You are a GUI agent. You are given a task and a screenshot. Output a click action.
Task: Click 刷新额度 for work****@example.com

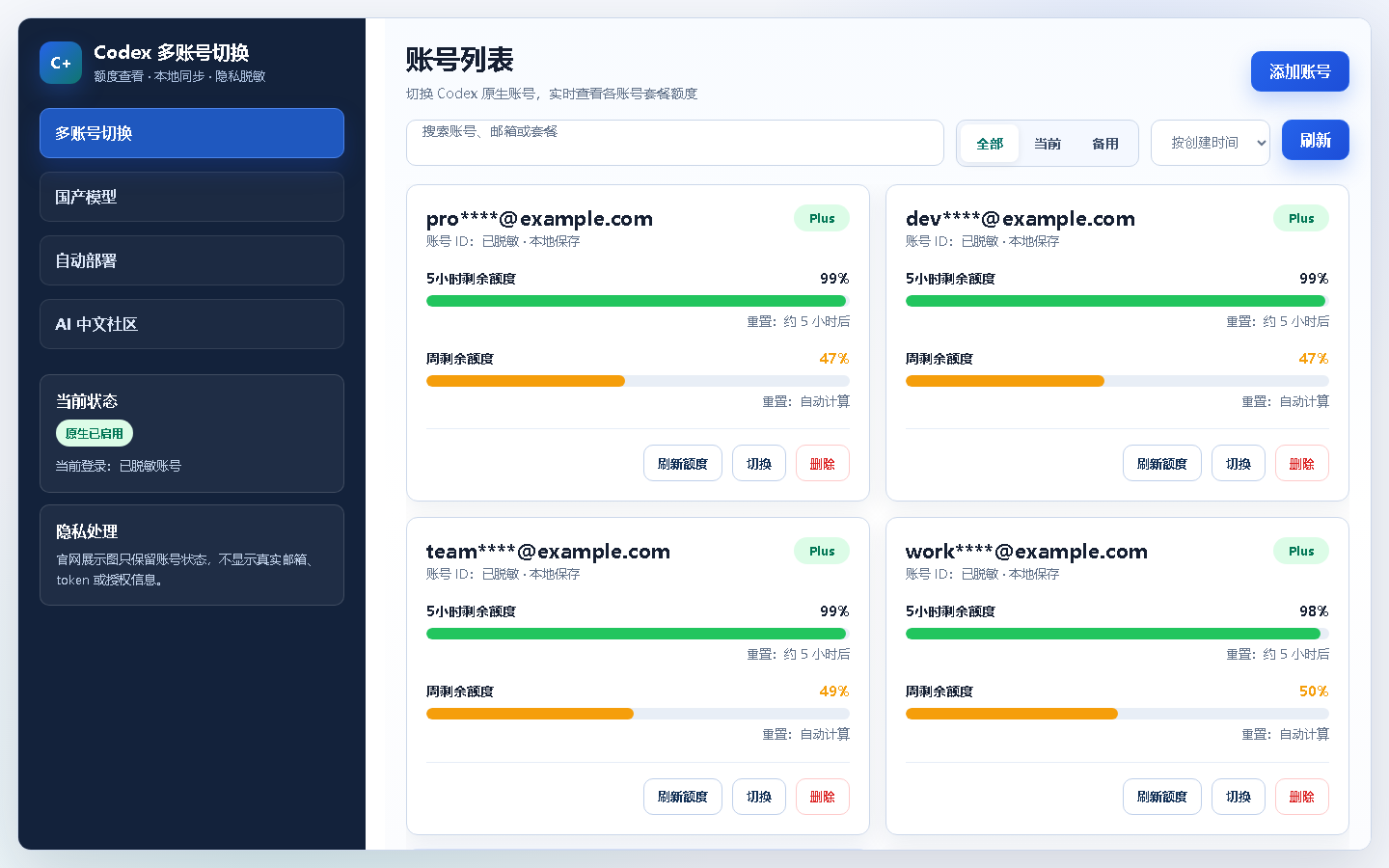point(1162,797)
